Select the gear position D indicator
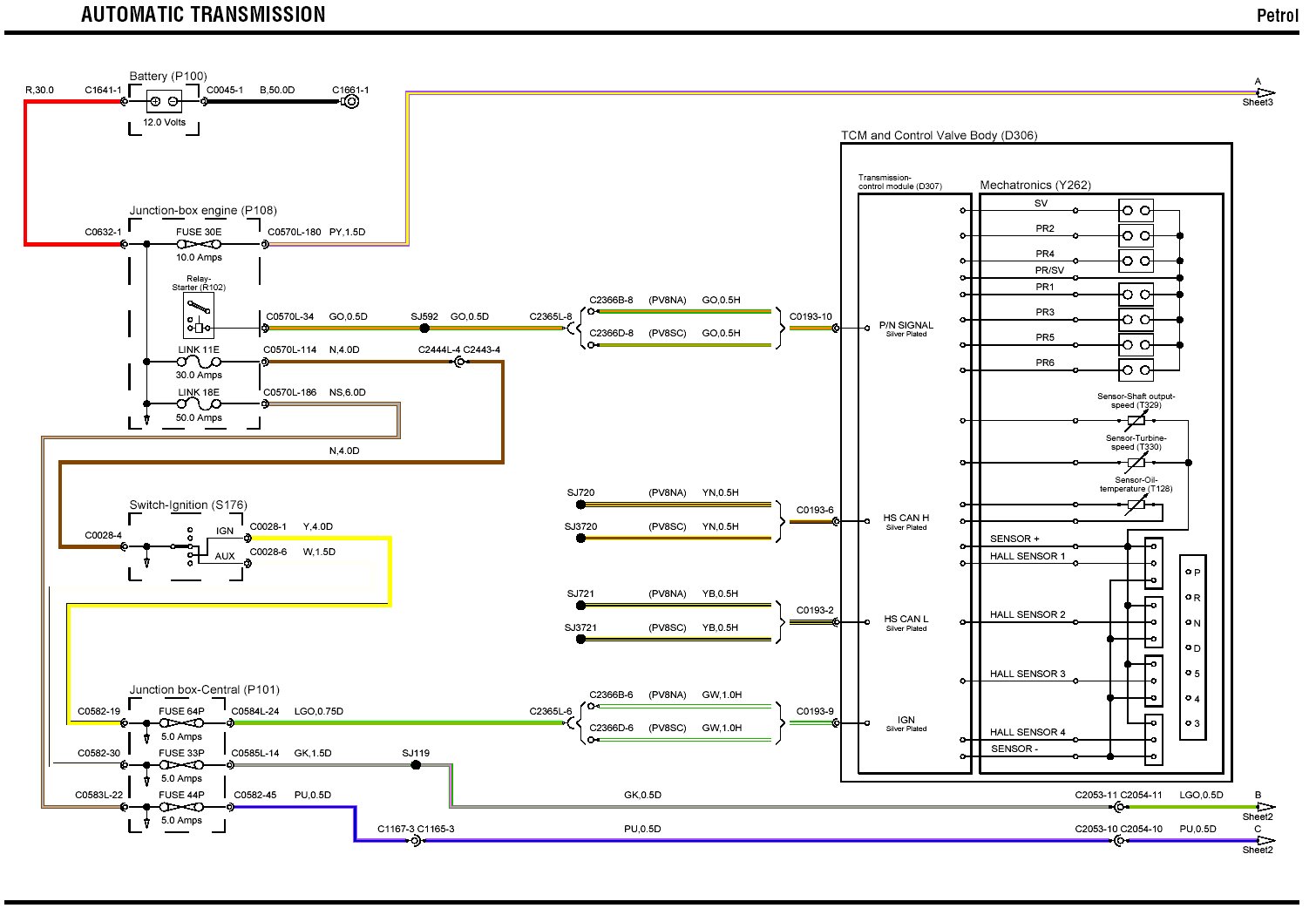Viewport: 1316px width, 915px height. (1193, 648)
